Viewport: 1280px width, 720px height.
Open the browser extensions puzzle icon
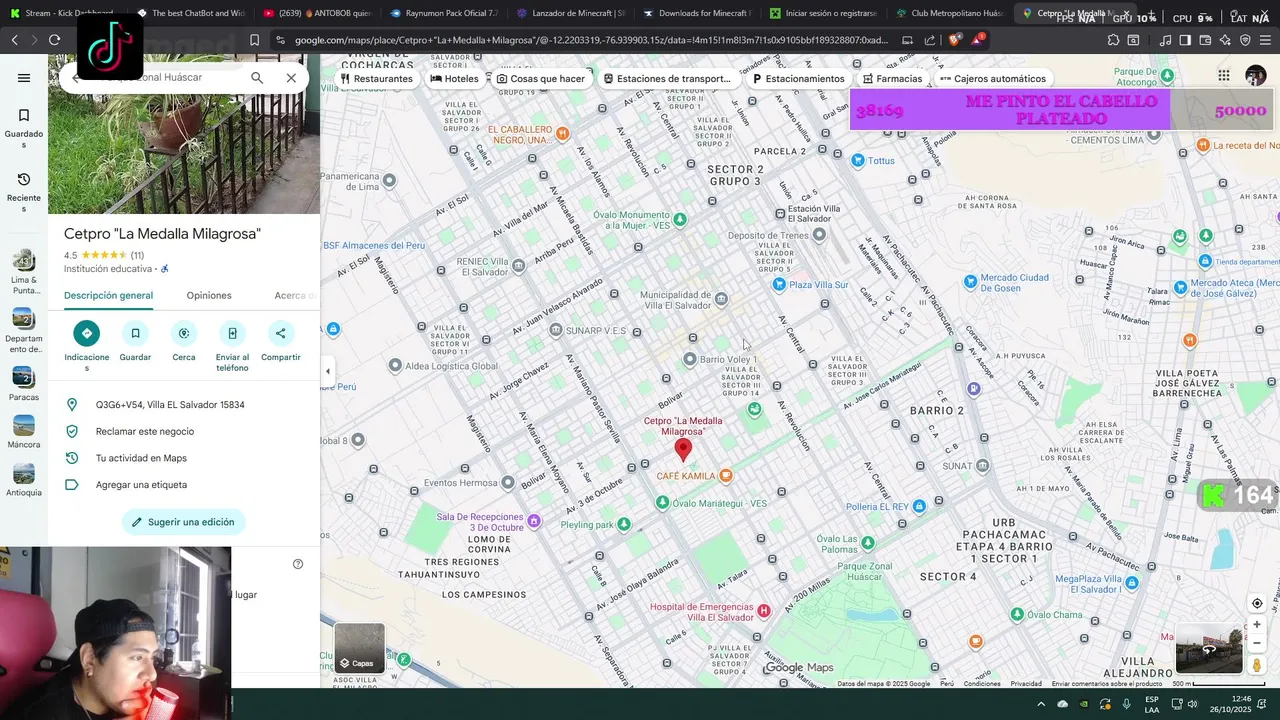pyautogui.click(x=1113, y=40)
